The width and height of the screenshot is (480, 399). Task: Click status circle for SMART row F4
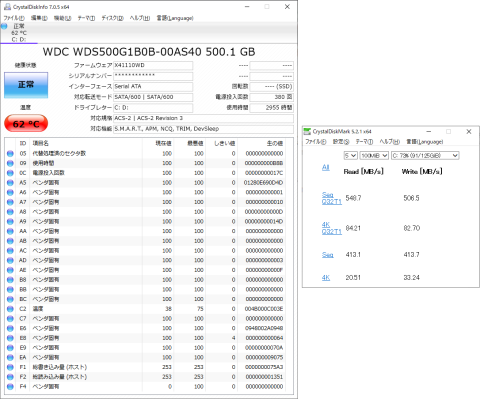click(x=10, y=387)
